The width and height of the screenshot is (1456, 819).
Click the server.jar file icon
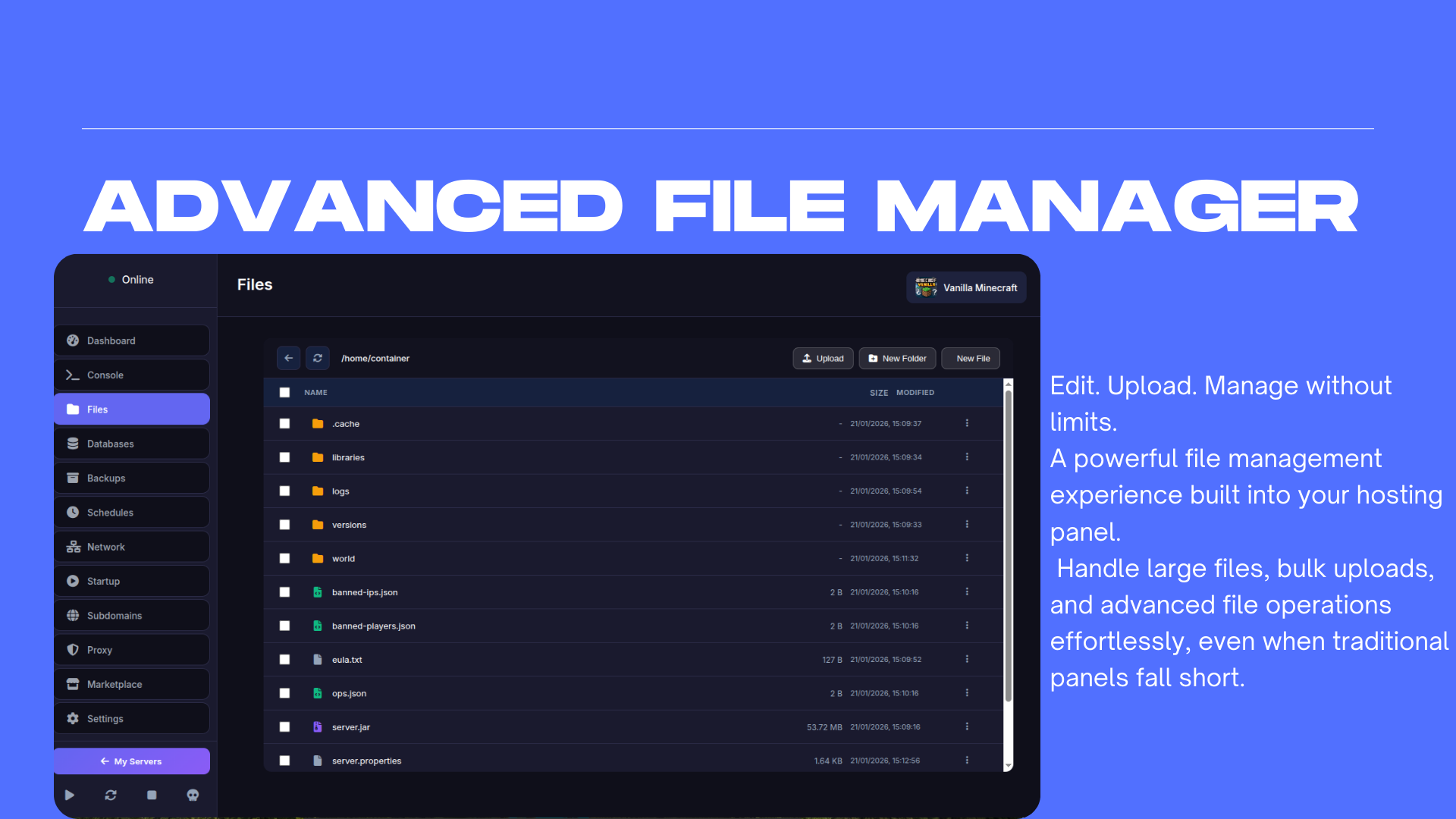[x=318, y=726]
